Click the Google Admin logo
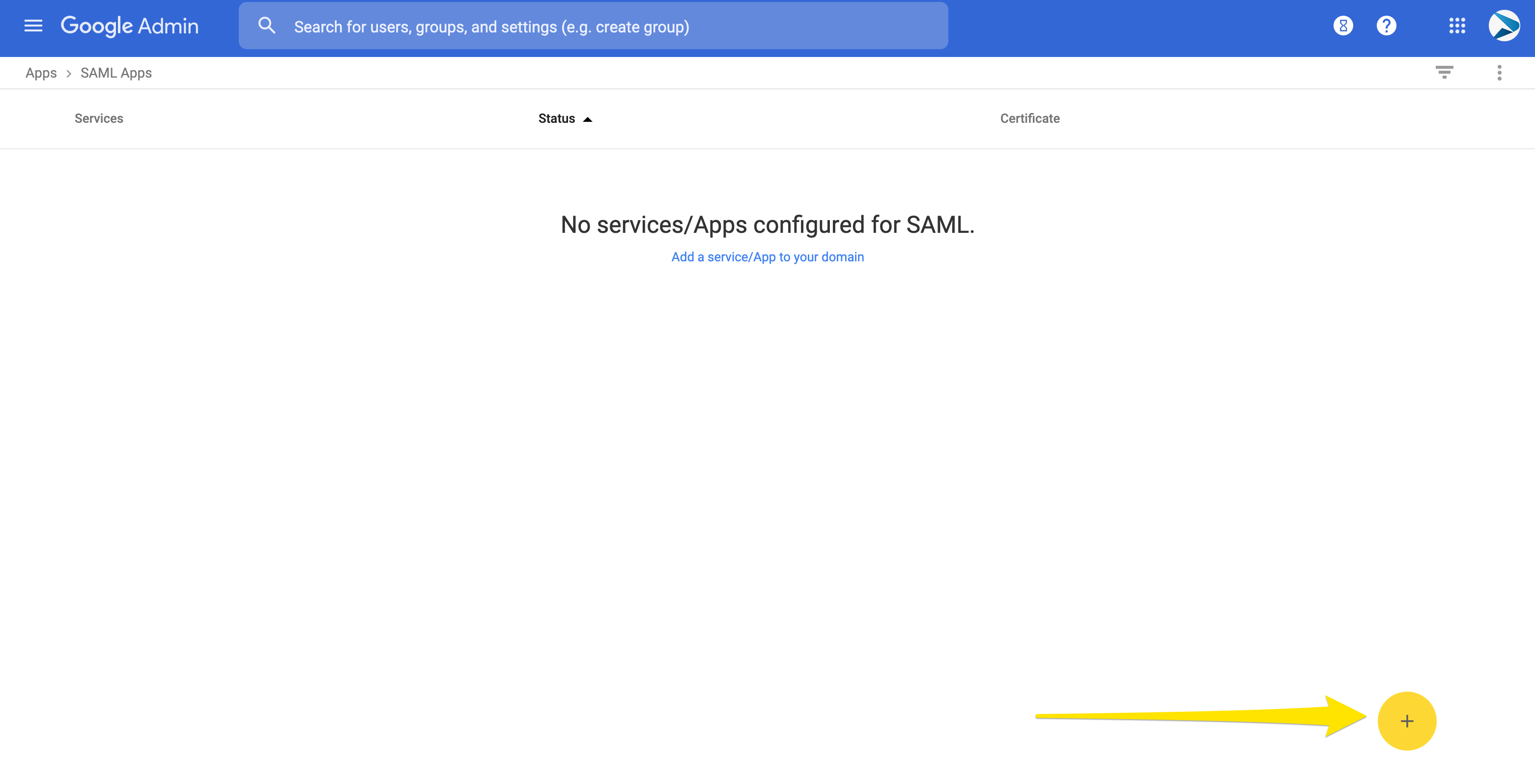This screenshot has width=1535, height=784. pos(129,26)
